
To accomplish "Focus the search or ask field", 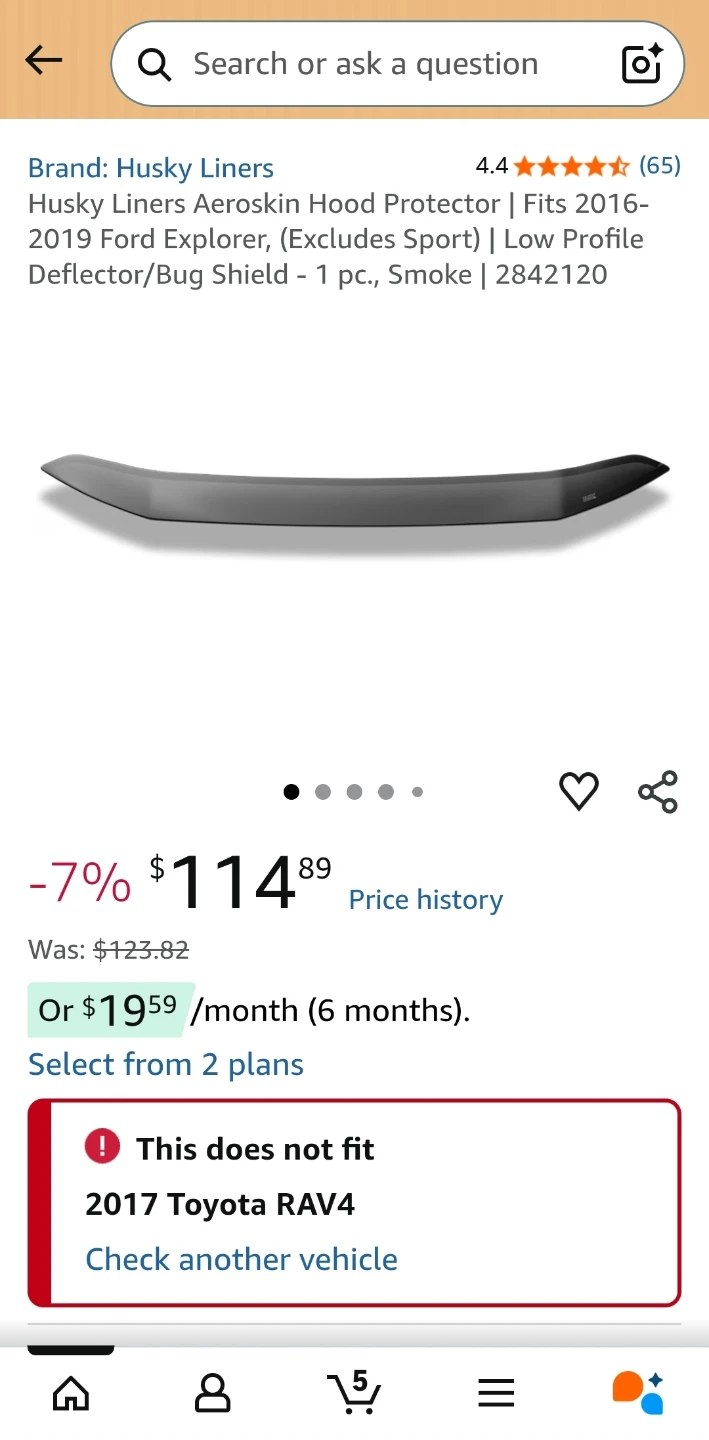I will pos(398,64).
